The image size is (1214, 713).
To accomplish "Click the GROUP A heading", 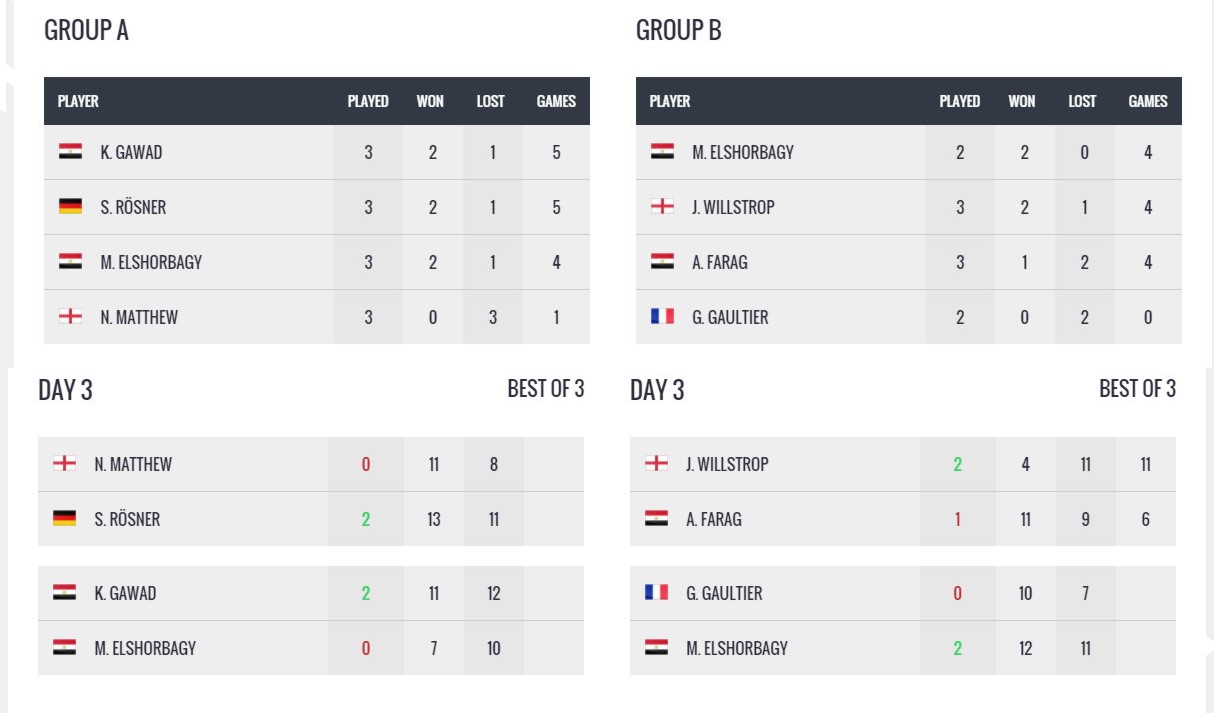I will click(86, 31).
